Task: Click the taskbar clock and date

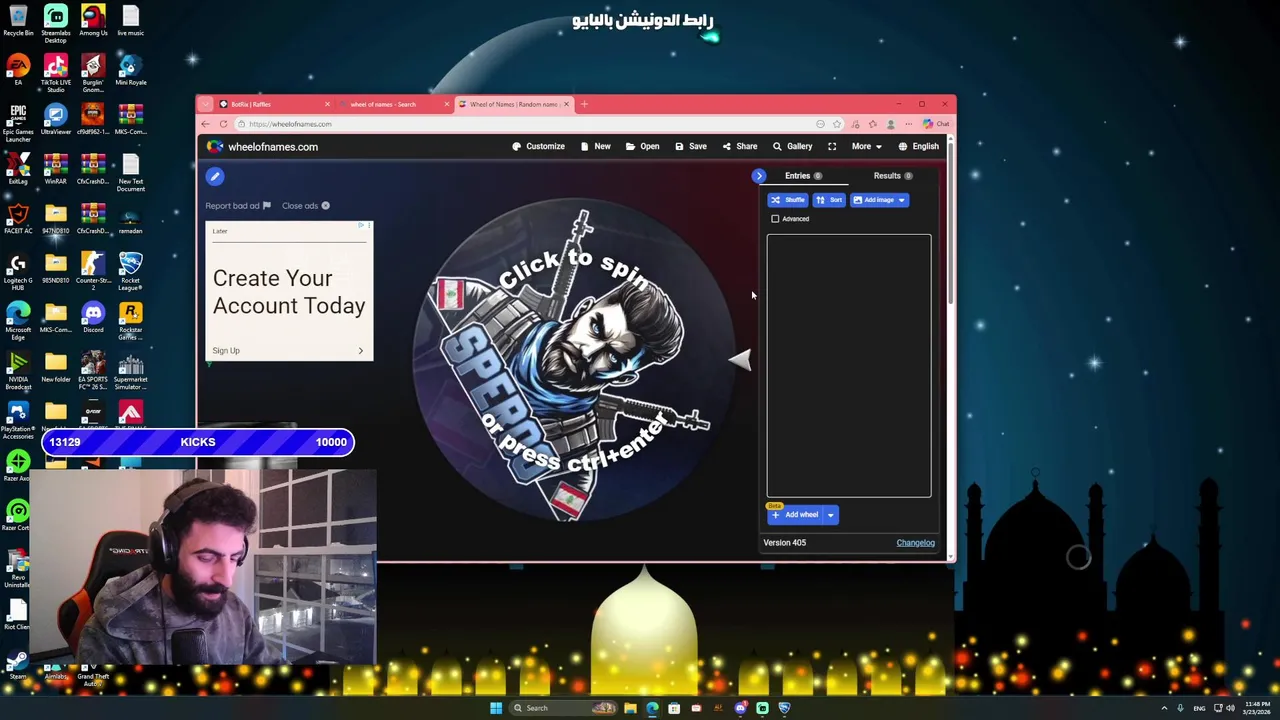Action: click(1257, 708)
